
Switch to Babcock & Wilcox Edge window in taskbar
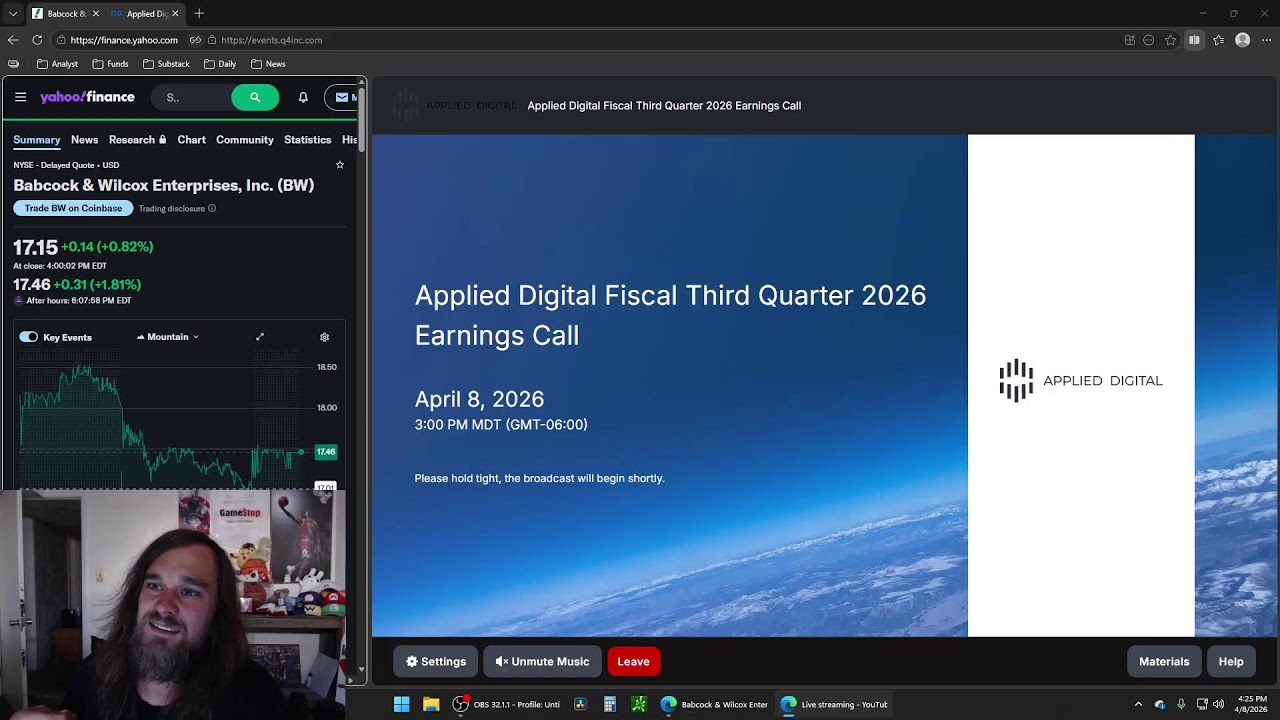click(x=714, y=704)
